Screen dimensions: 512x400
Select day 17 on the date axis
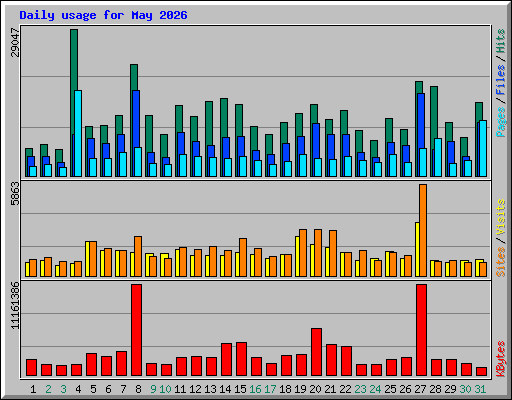click(x=270, y=389)
